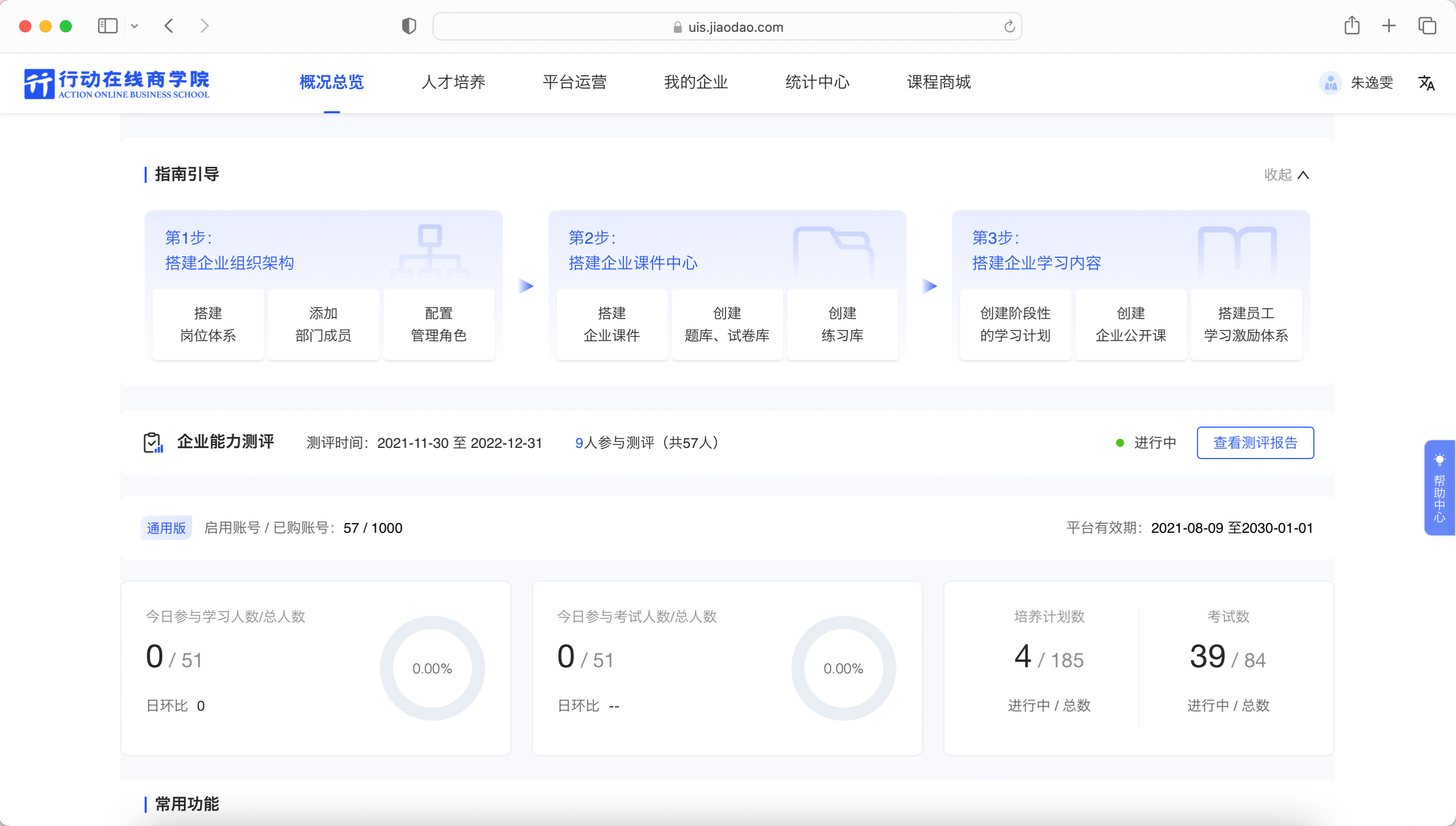Open the 人才培养 menu
The width and height of the screenshot is (1456, 826).
point(453,83)
